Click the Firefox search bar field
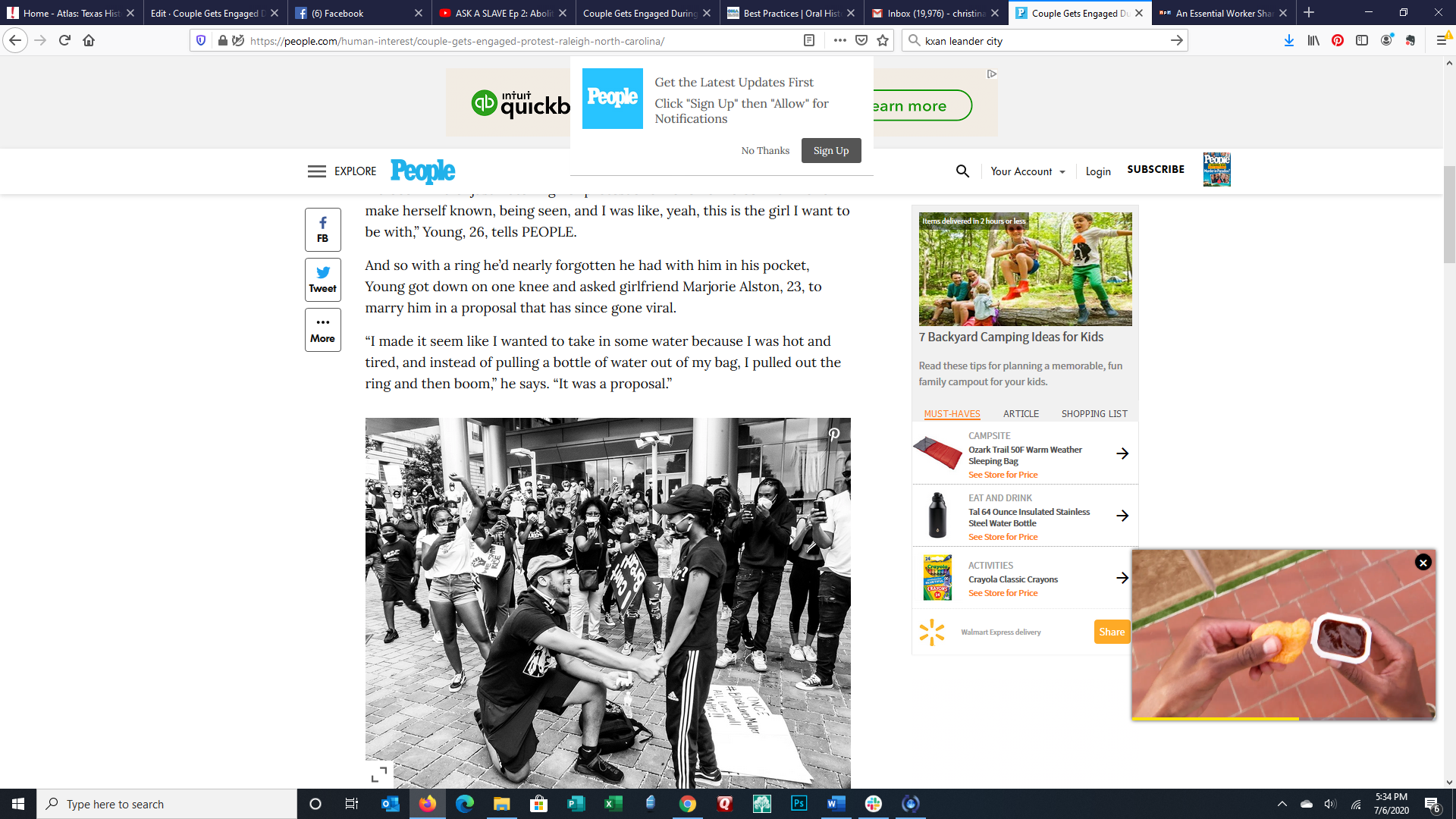This screenshot has height=819, width=1456. click(x=1045, y=40)
